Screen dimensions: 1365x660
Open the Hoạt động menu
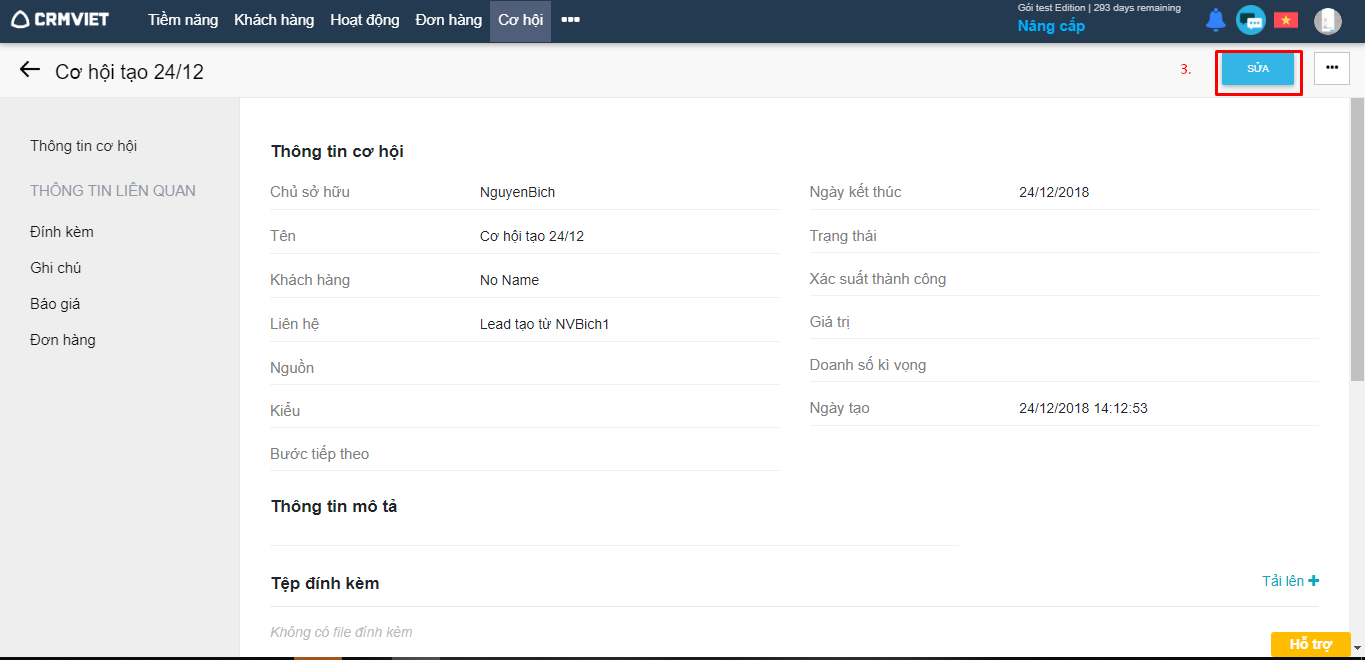pos(364,20)
